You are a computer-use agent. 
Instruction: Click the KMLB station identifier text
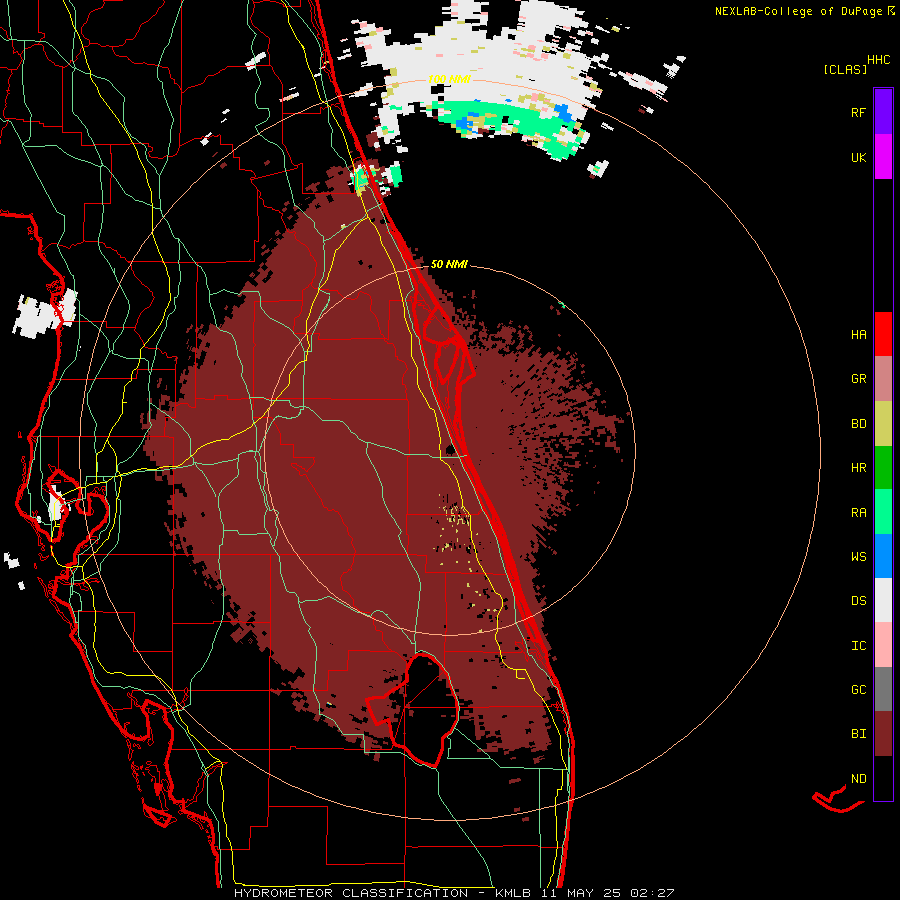pos(513,893)
